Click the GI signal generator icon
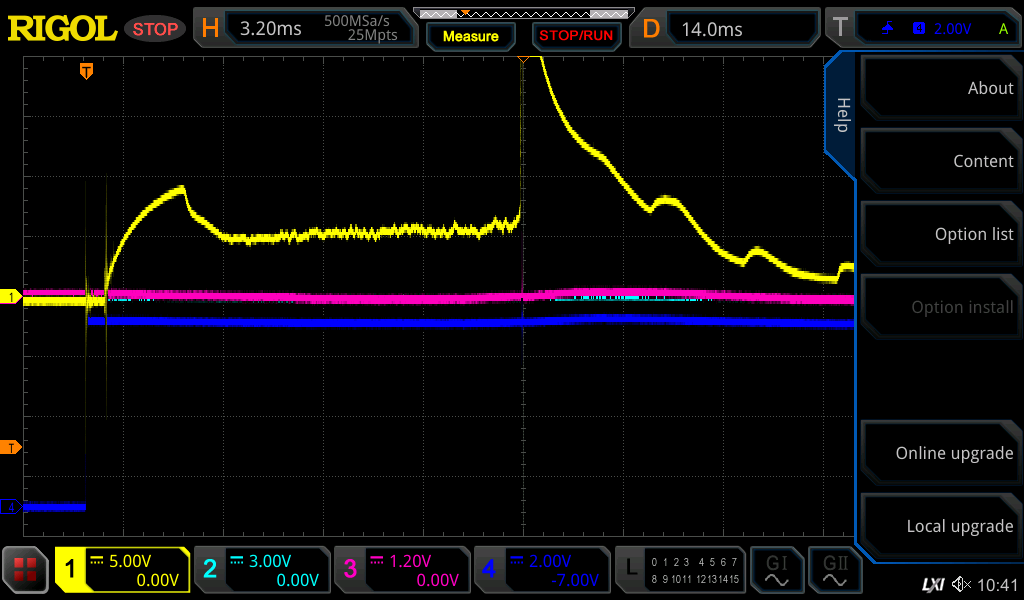The width and height of the screenshot is (1024, 600). coord(776,570)
